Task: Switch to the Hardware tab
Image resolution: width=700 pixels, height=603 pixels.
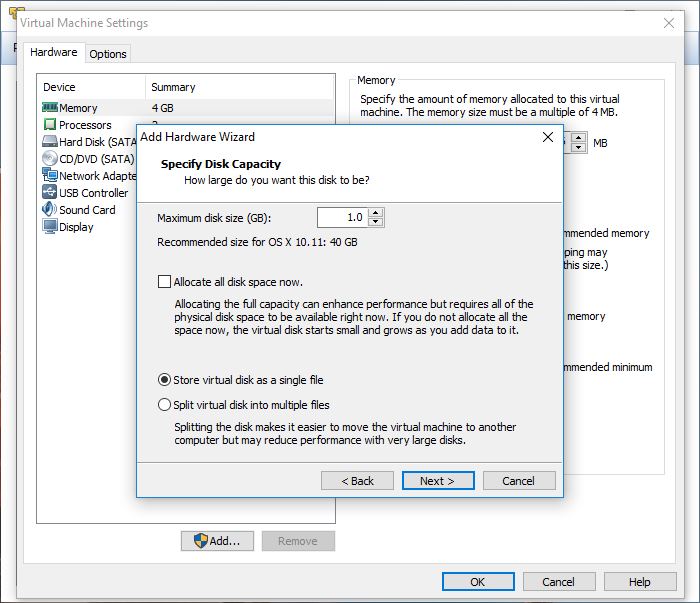Action: tap(54, 52)
